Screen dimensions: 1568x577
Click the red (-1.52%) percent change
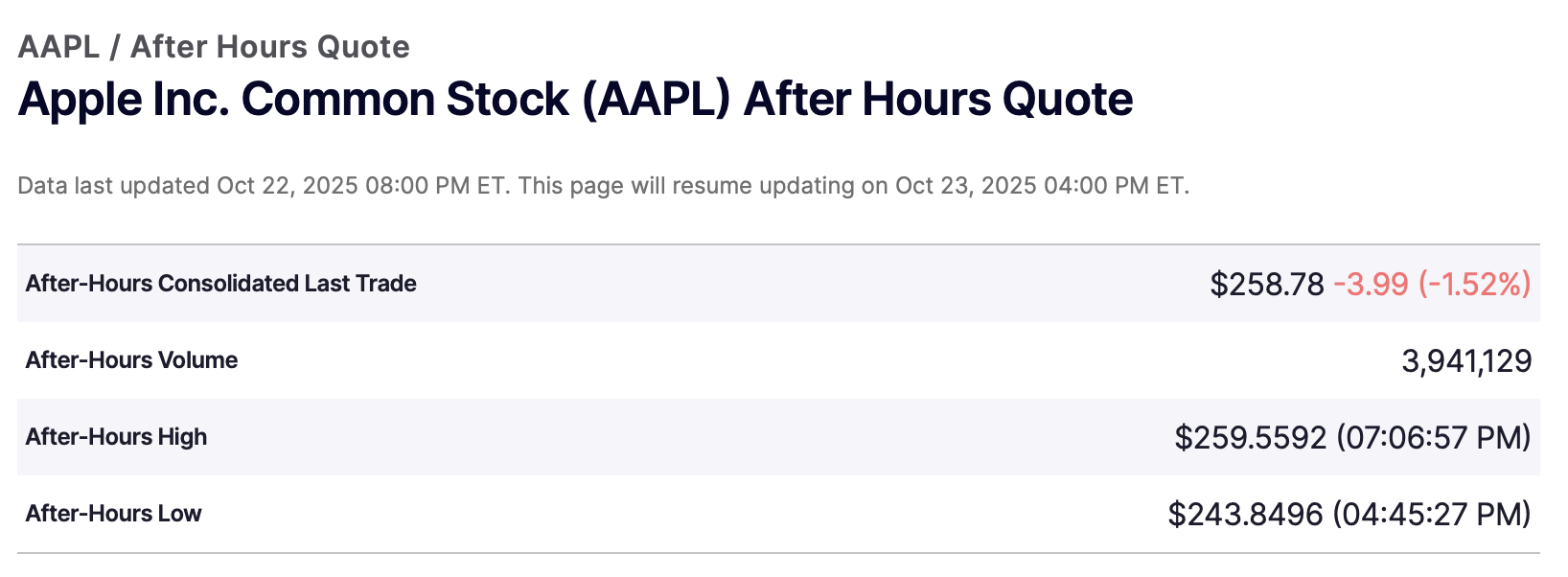pyautogui.click(x=1474, y=285)
